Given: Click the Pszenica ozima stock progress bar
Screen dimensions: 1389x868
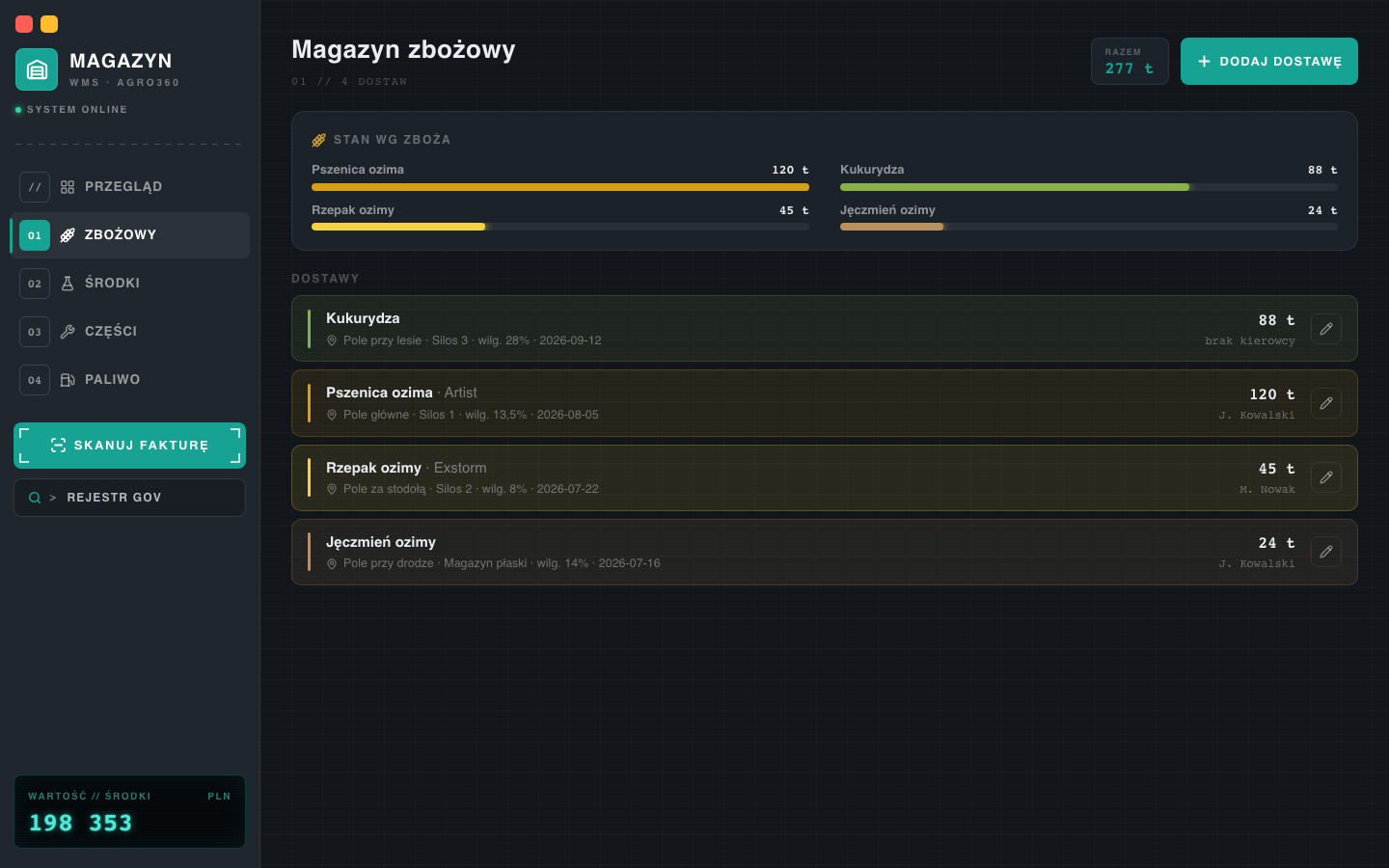Looking at the screenshot, I should pyautogui.click(x=560, y=187).
